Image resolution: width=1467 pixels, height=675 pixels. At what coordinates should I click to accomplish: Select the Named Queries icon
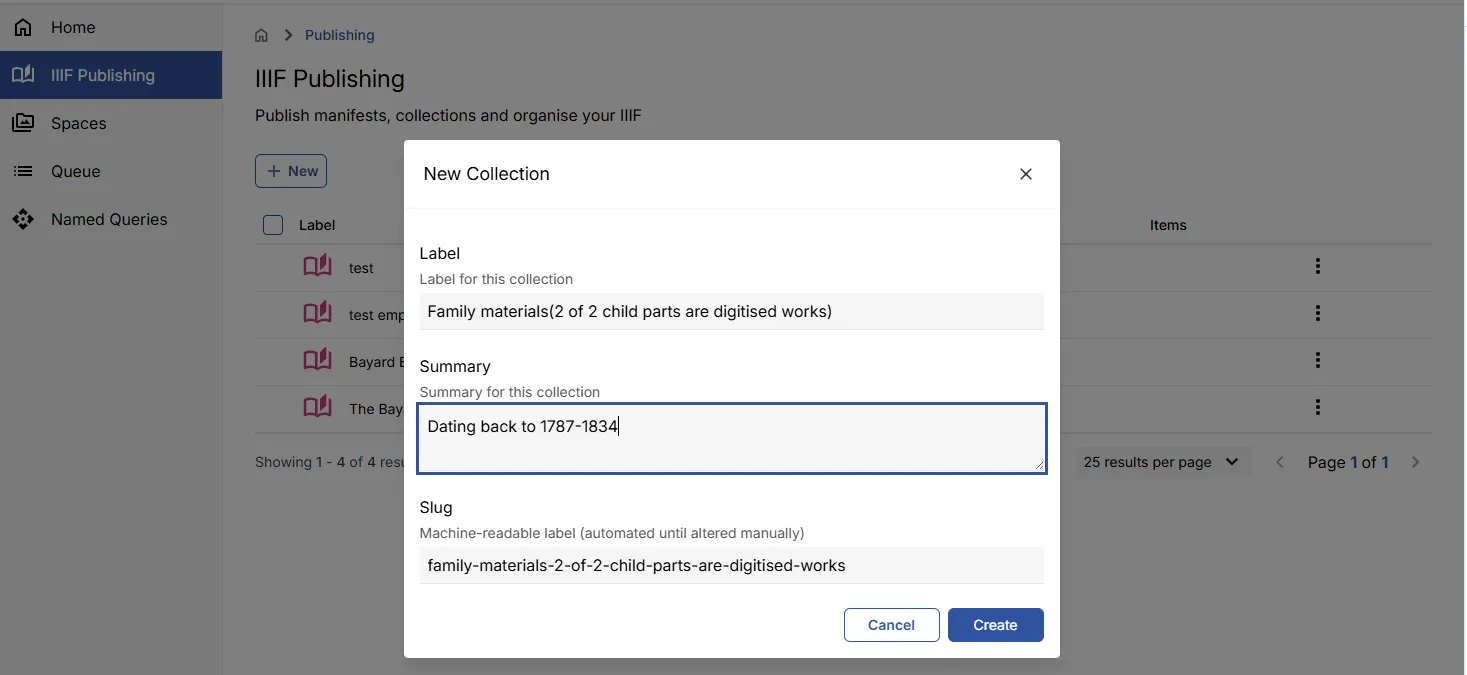point(22,219)
